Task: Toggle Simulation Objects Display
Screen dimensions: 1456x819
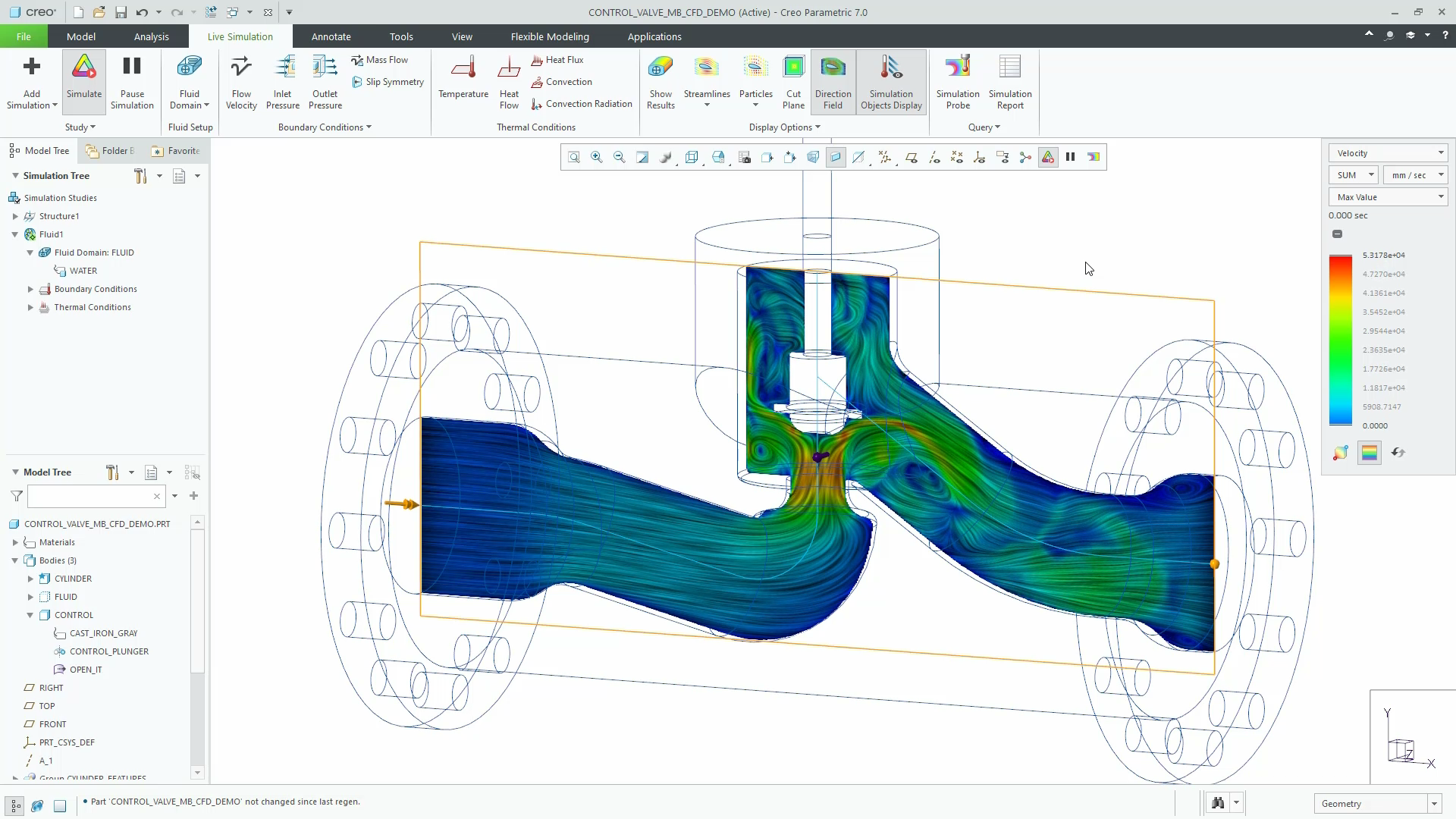Action: pos(891,82)
